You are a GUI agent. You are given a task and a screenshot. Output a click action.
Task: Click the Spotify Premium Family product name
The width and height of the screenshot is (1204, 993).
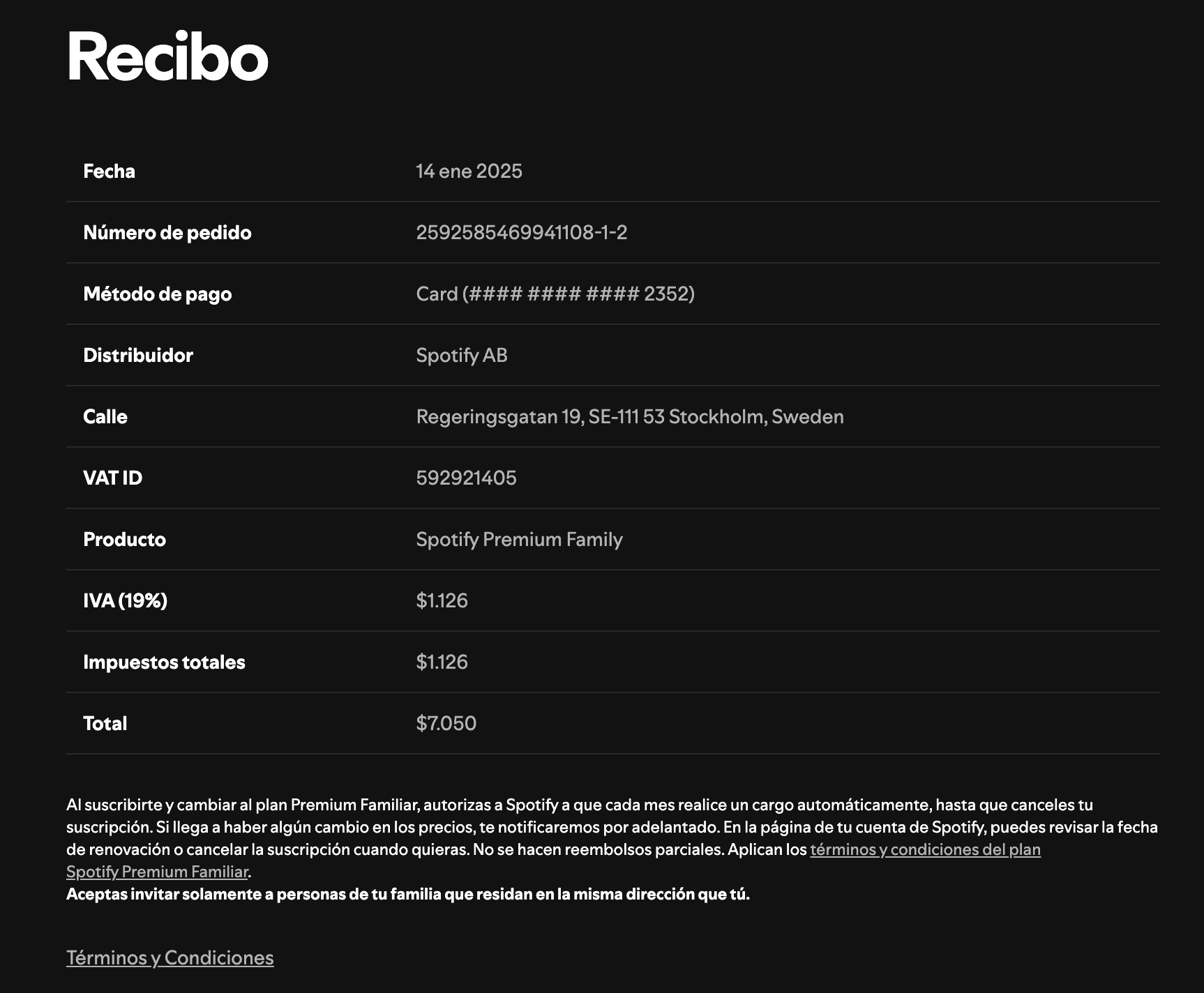(x=519, y=539)
